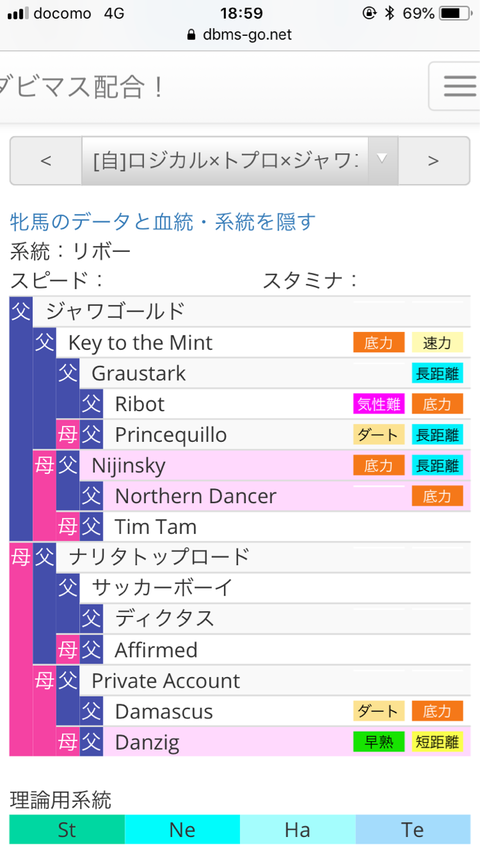This screenshot has width=480, height=853.
Task: Select the St lineage color block
Action: (67, 830)
